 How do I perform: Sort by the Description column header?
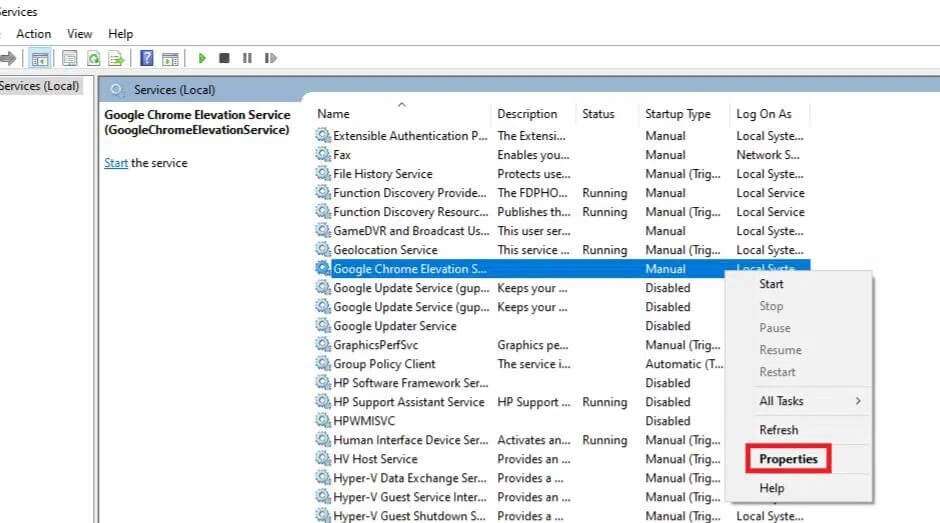pos(527,114)
